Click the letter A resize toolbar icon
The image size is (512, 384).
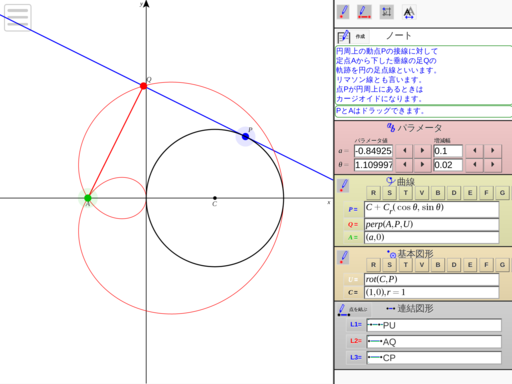tap(409, 12)
